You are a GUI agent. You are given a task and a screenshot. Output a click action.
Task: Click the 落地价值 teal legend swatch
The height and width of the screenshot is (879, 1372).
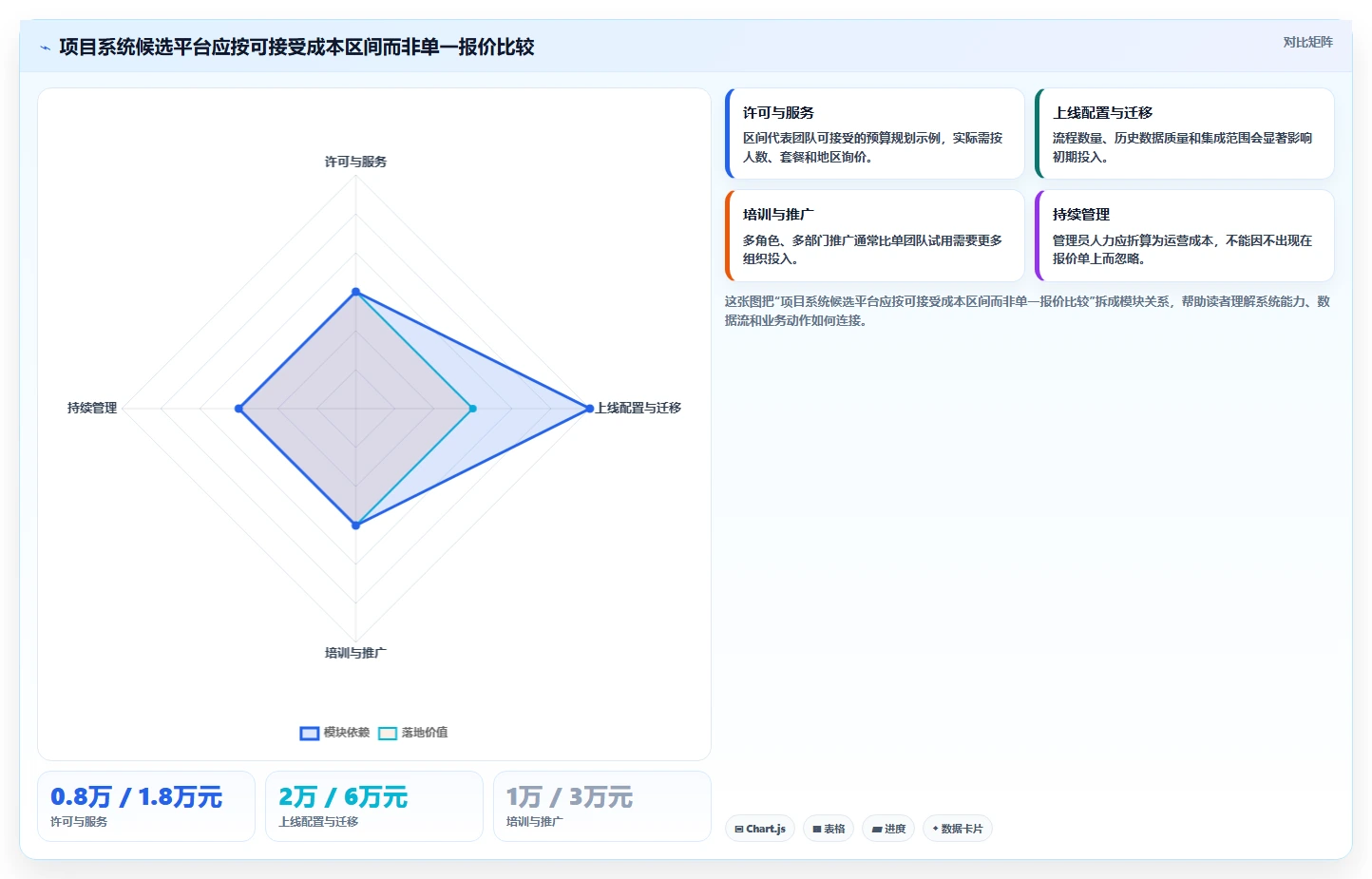[388, 733]
